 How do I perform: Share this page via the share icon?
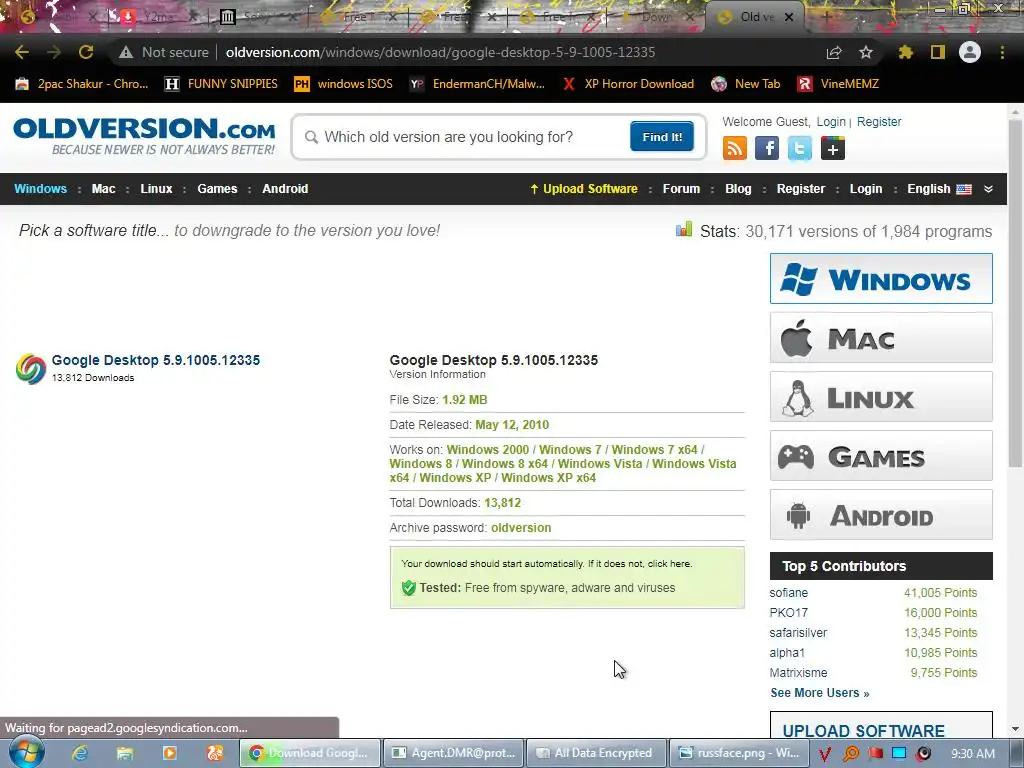coord(834,52)
